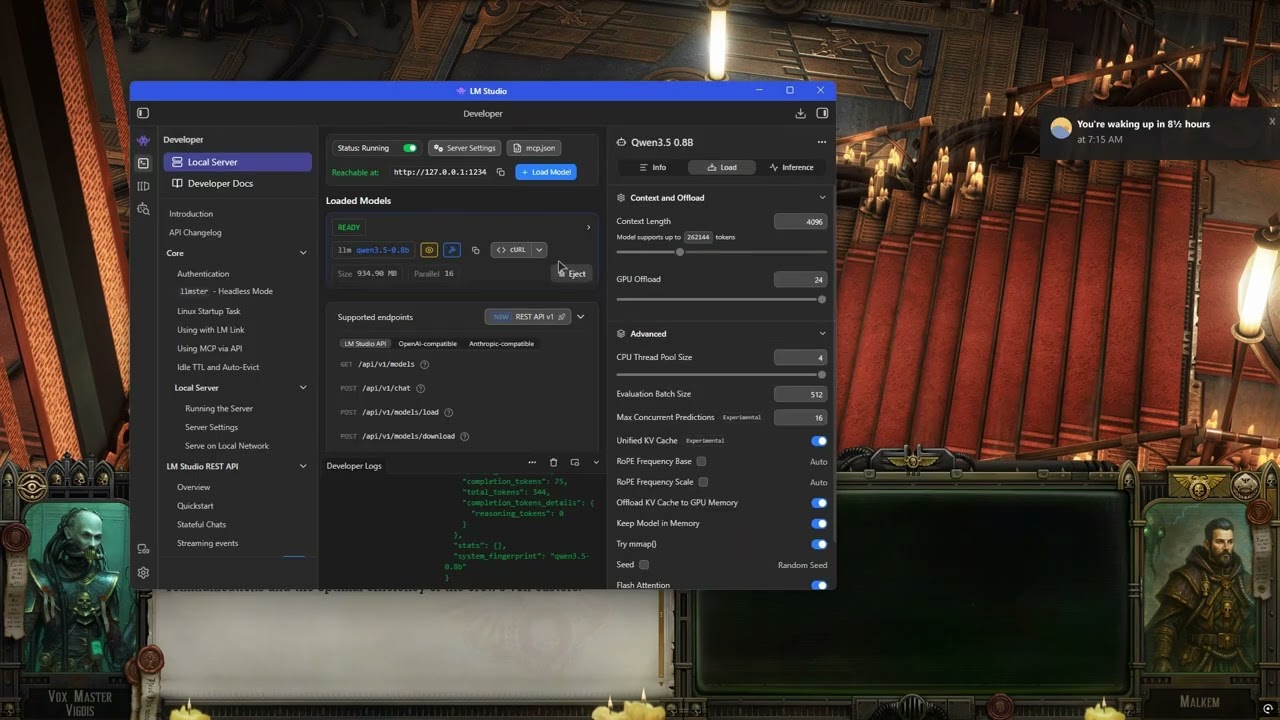This screenshot has width=1280, height=720.
Task: Open the Developer Logs three-dot menu
Action: tap(532, 462)
